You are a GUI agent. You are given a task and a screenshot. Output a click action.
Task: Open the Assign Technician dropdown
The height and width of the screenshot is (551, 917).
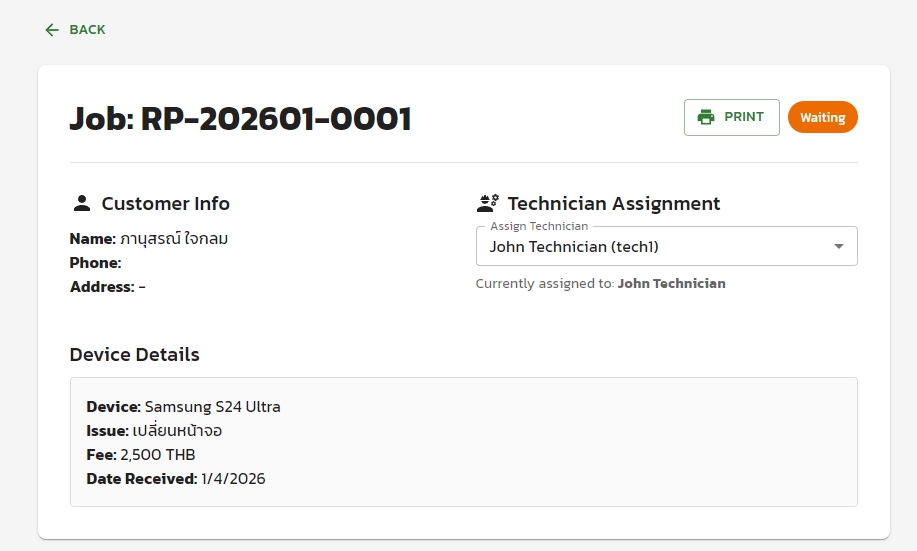coord(667,246)
